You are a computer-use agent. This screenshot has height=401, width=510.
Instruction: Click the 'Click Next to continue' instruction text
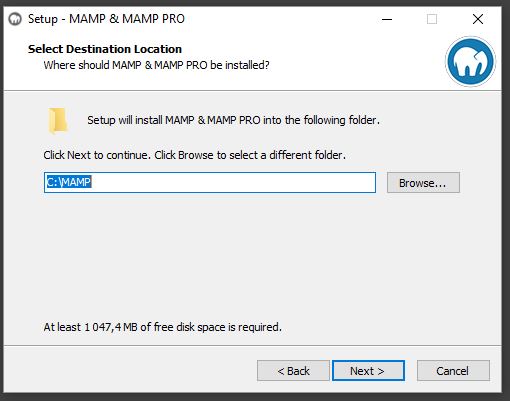coord(195,155)
